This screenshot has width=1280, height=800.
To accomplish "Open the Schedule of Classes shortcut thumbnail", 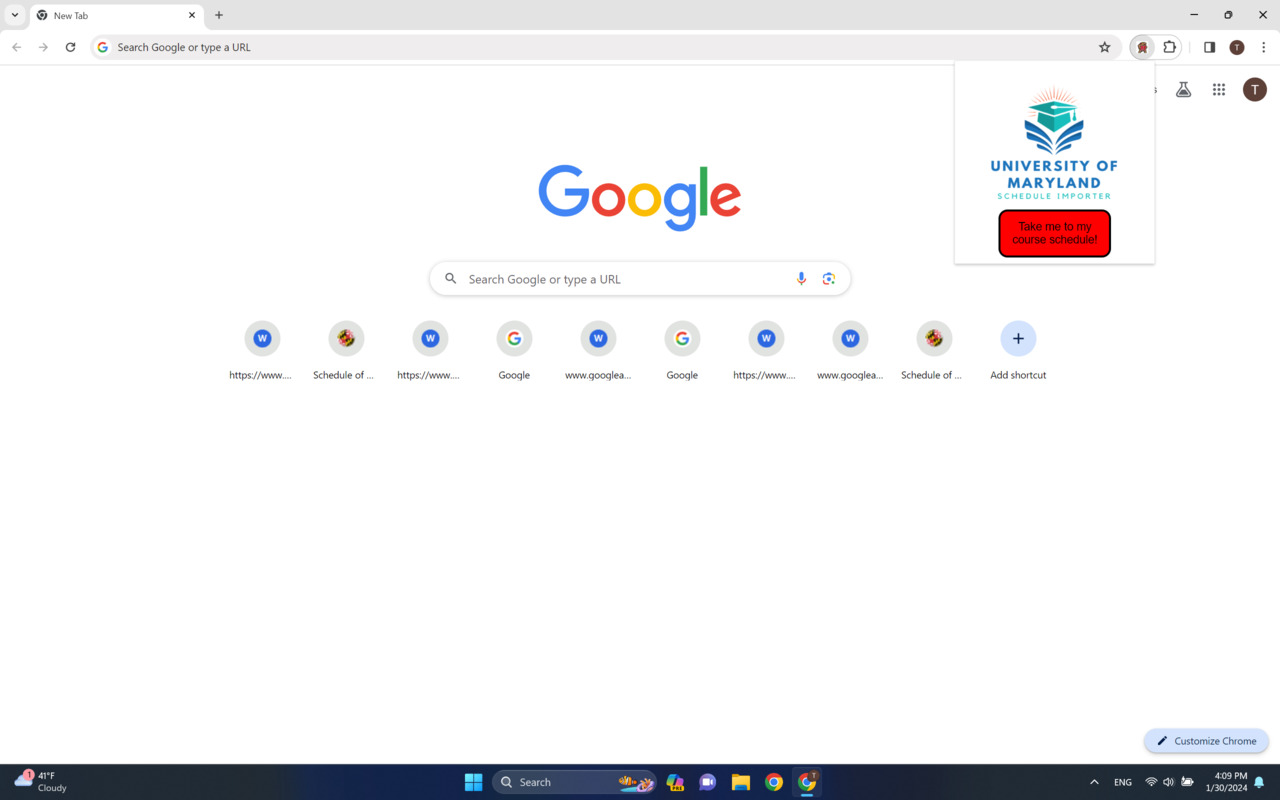I will [345, 338].
